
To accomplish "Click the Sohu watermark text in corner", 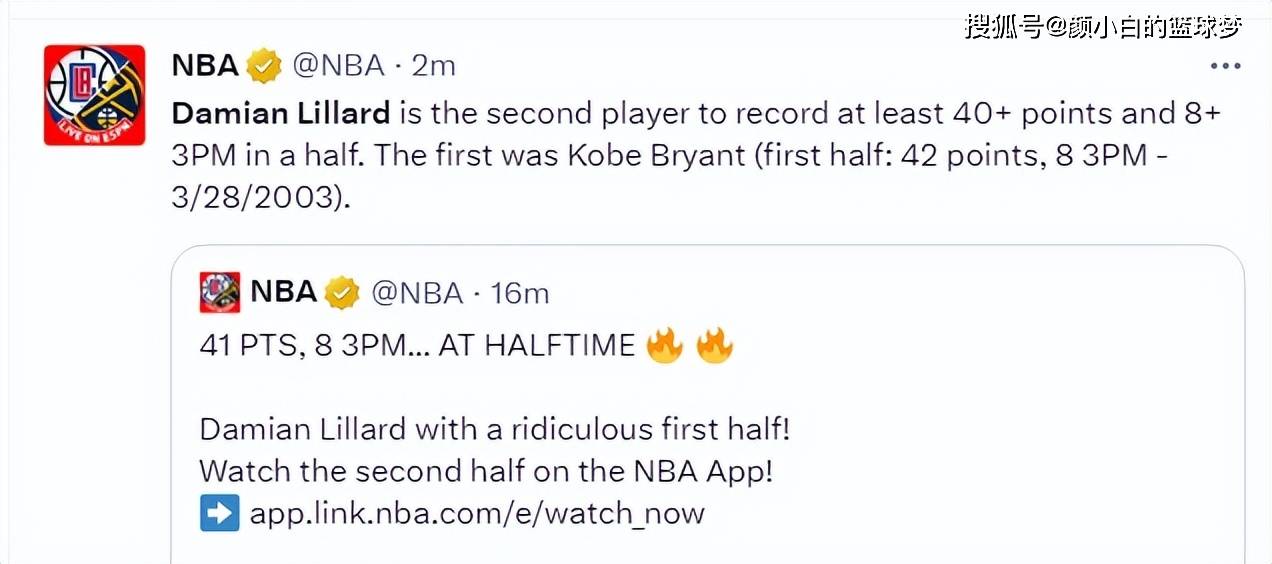I will tap(1103, 26).
